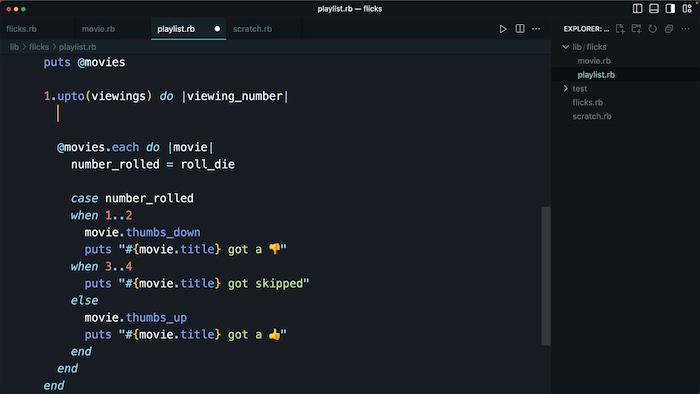Screen dimensions: 700x394
Task: Switch to the scratch.rb tab
Action: pyautogui.click(x=252, y=29)
